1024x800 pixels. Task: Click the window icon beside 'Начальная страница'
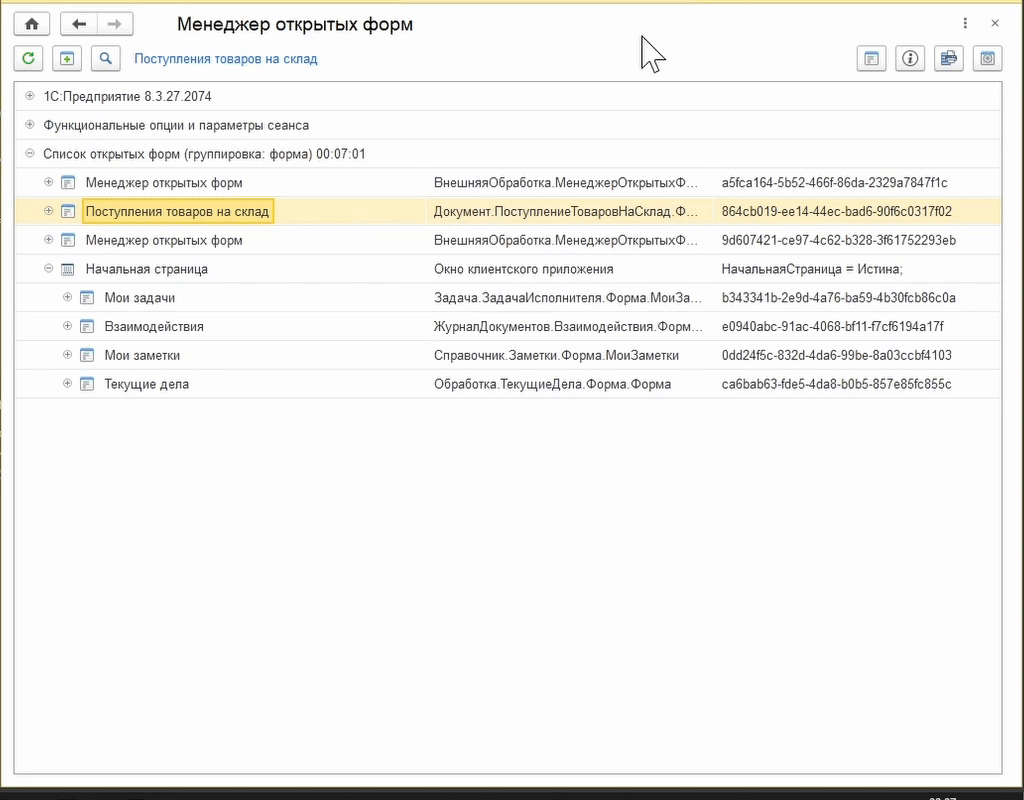click(x=68, y=269)
